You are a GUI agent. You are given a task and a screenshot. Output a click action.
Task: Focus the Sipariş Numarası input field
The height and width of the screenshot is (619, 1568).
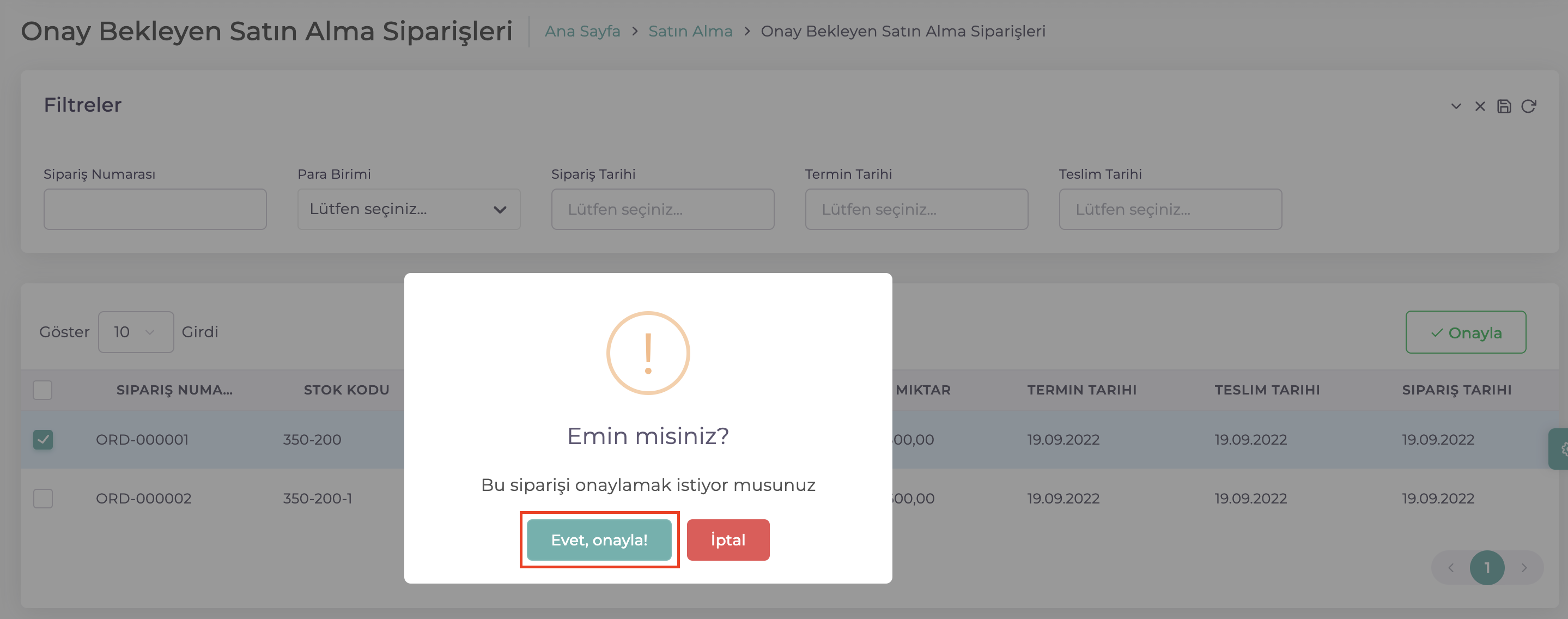click(155, 209)
